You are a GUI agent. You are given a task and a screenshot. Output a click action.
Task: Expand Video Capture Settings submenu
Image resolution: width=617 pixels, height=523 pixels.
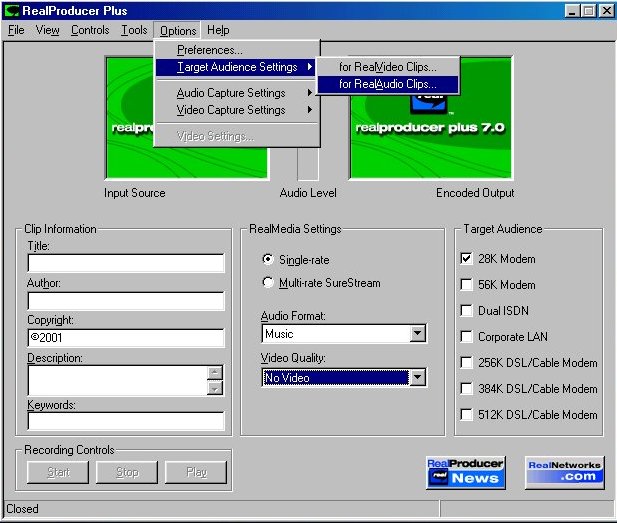pos(236,110)
